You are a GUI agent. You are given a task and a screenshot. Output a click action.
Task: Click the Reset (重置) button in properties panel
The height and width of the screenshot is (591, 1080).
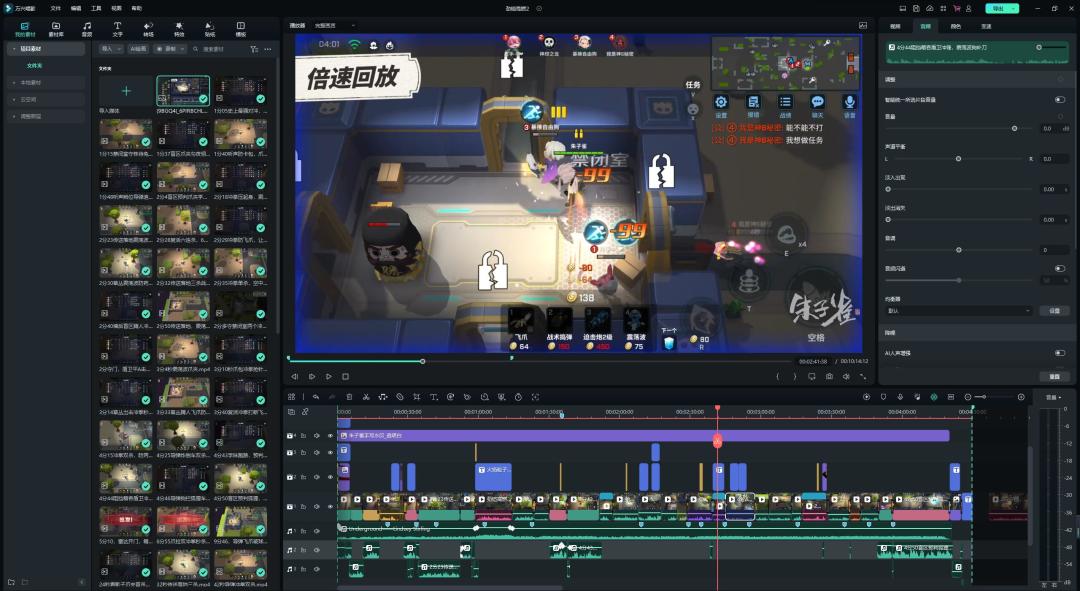1054,377
